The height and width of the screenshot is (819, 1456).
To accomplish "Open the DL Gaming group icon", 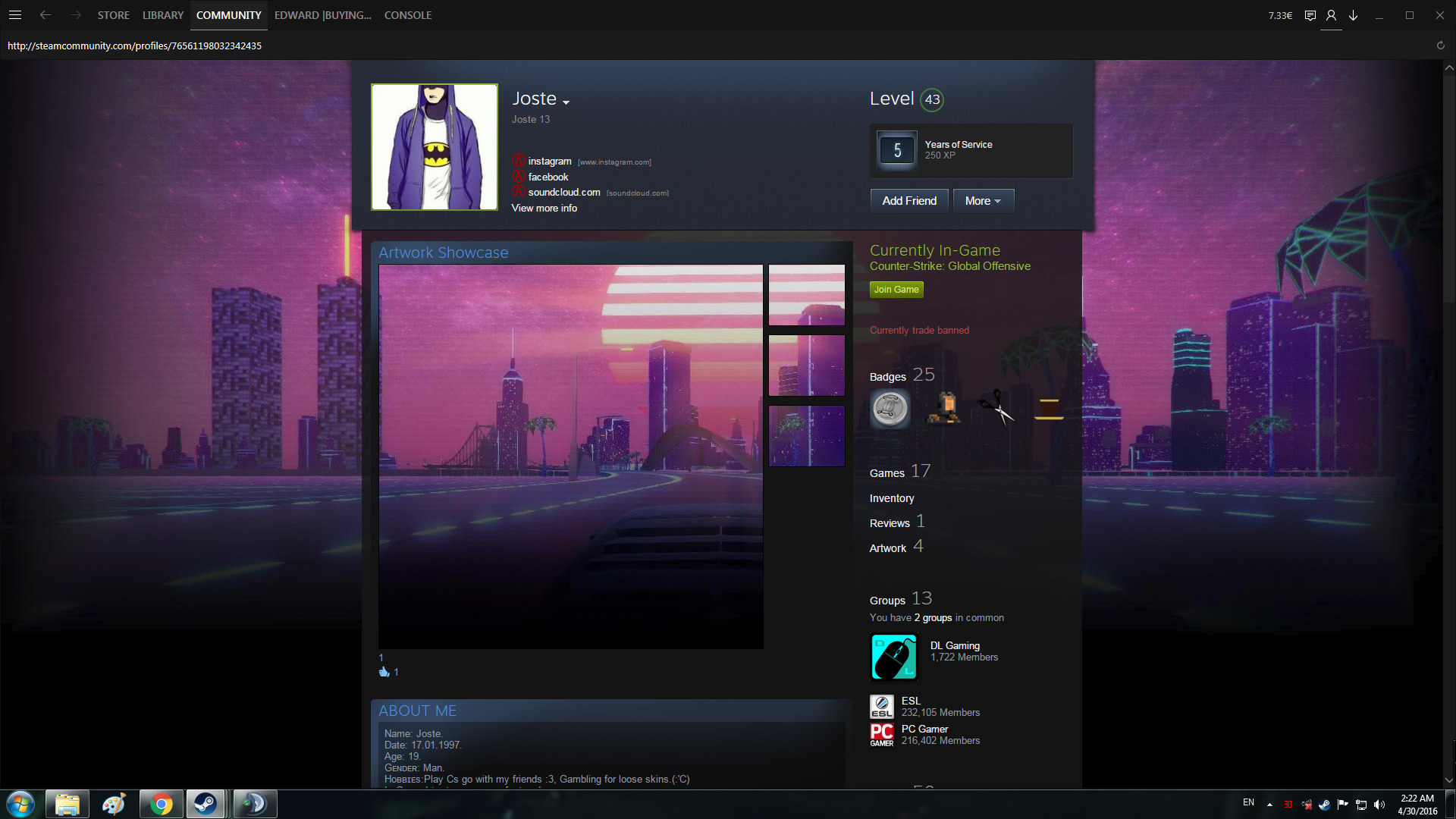I will click(894, 657).
